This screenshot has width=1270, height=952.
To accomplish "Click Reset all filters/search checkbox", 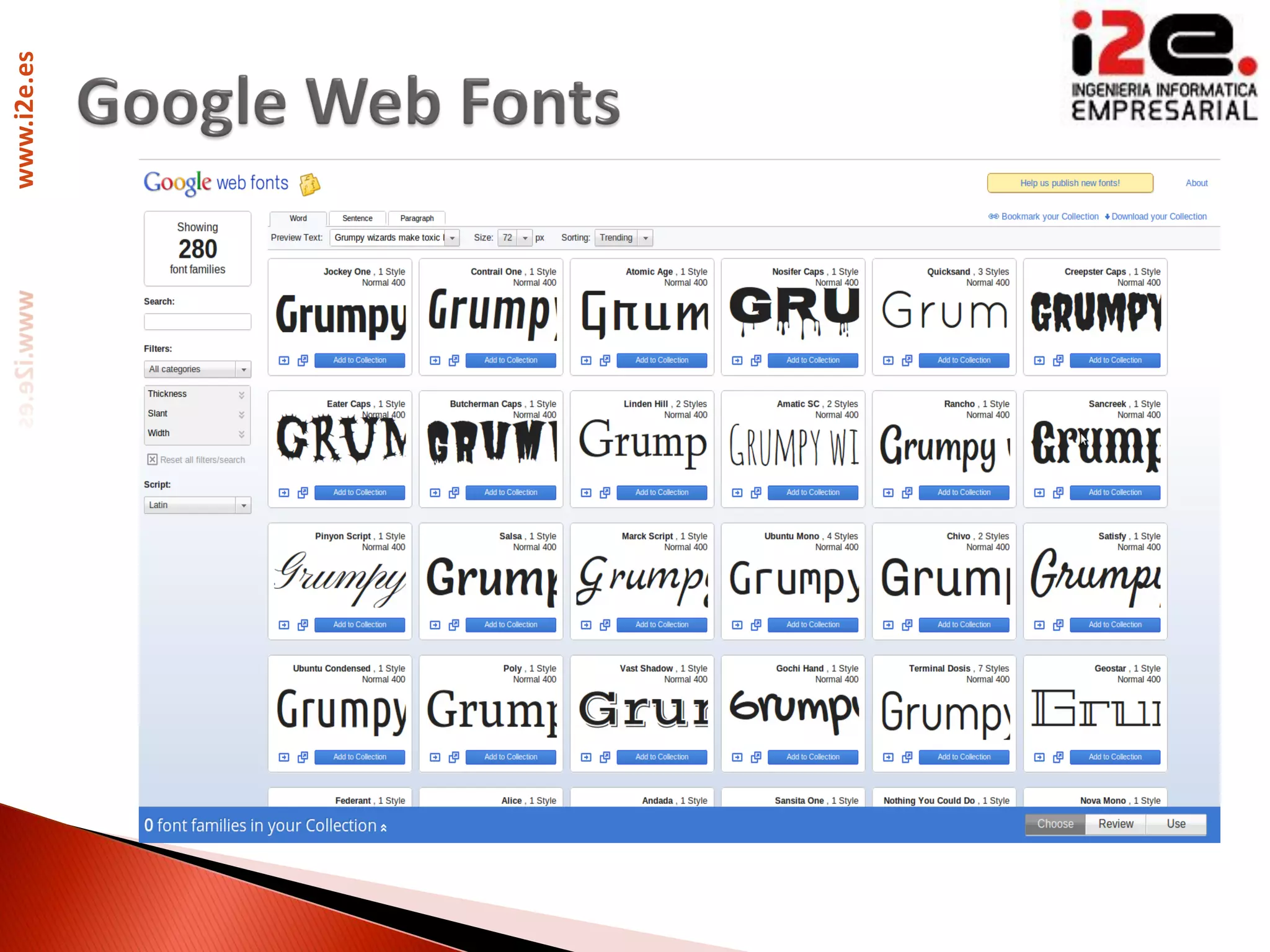I will (152, 459).
